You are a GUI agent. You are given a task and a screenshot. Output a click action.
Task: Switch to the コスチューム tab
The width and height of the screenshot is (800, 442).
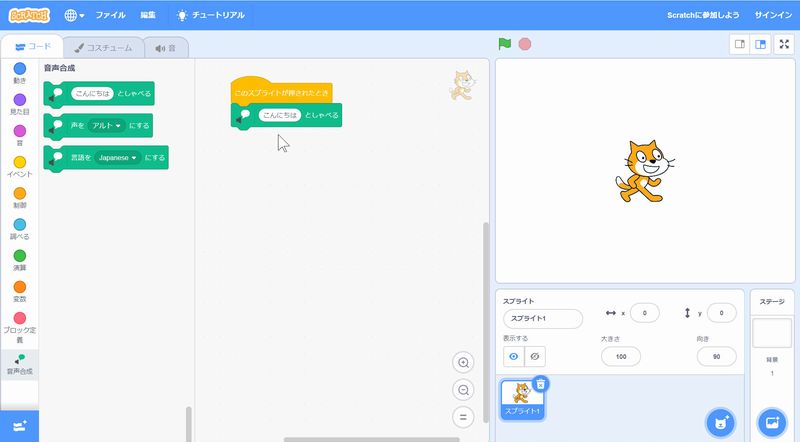[103, 47]
